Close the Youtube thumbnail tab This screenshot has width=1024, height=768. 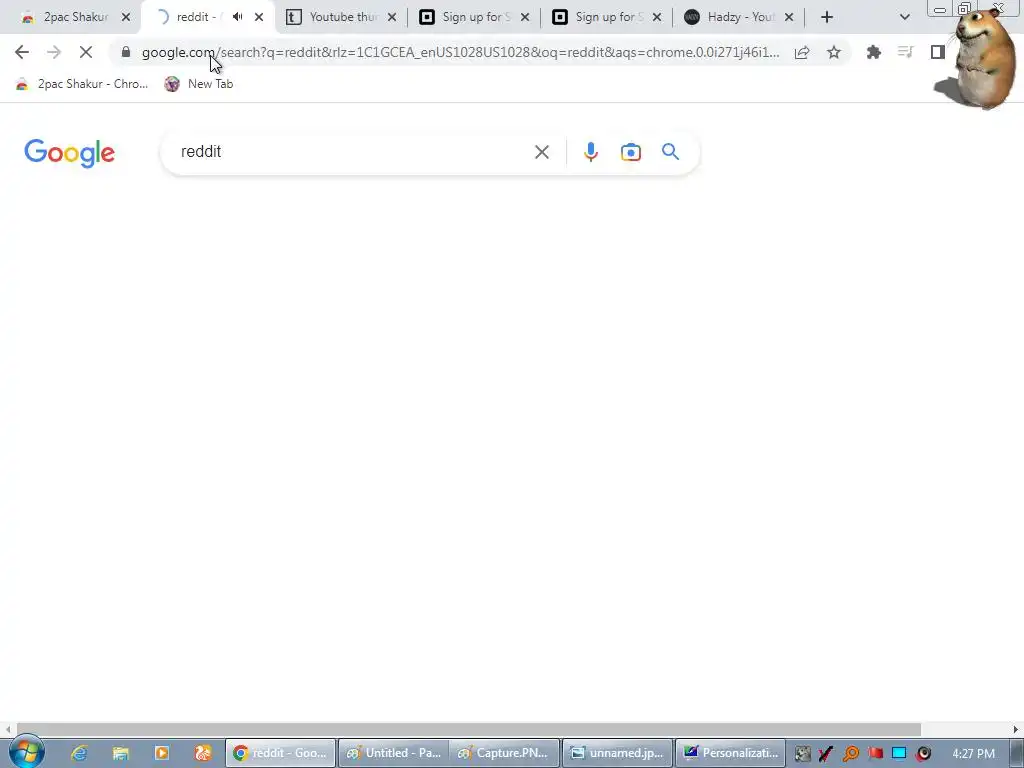[392, 17]
